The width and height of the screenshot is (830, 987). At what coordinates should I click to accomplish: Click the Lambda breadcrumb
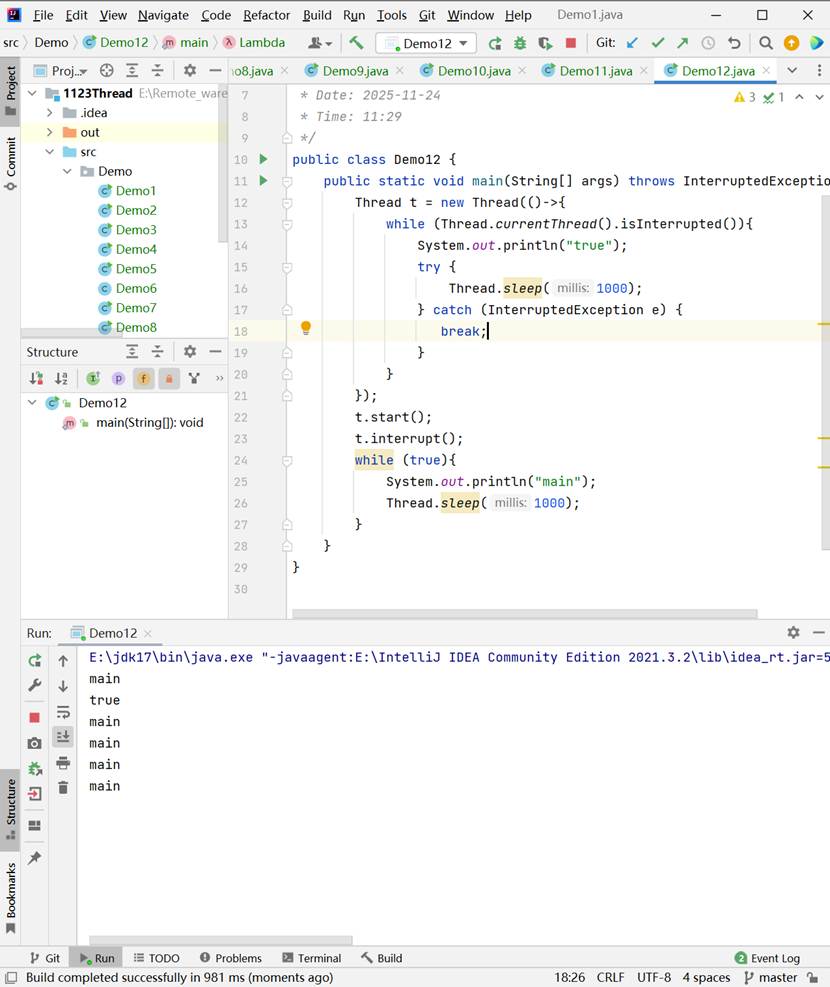[254, 43]
